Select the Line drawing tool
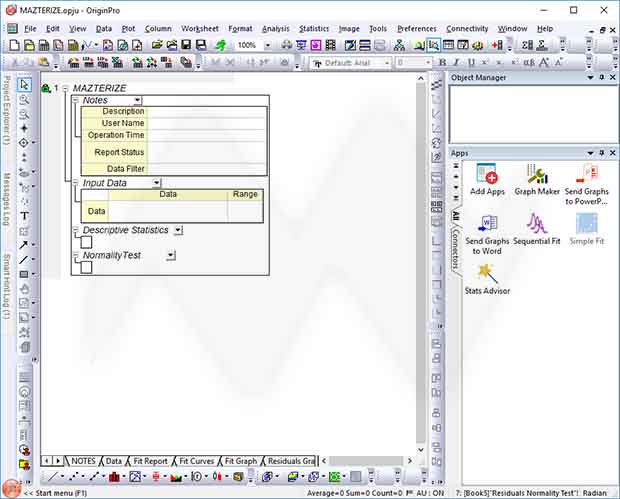This screenshot has height=499, width=620. [24, 259]
